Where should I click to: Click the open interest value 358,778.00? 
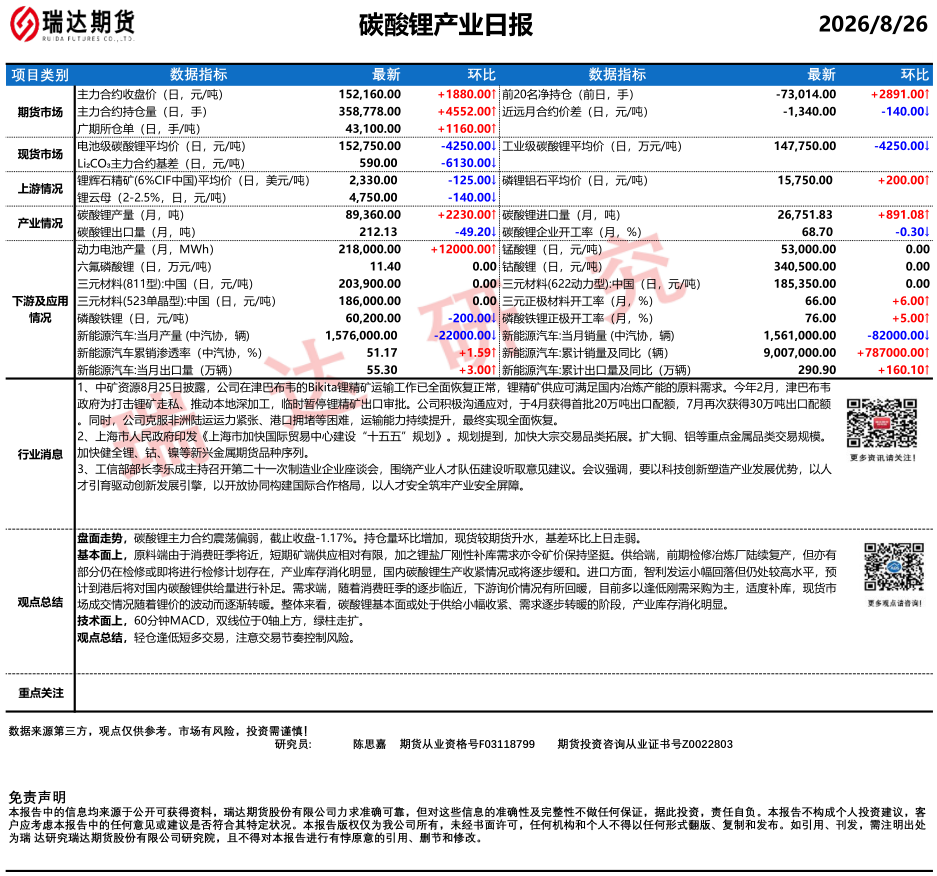click(x=370, y=112)
